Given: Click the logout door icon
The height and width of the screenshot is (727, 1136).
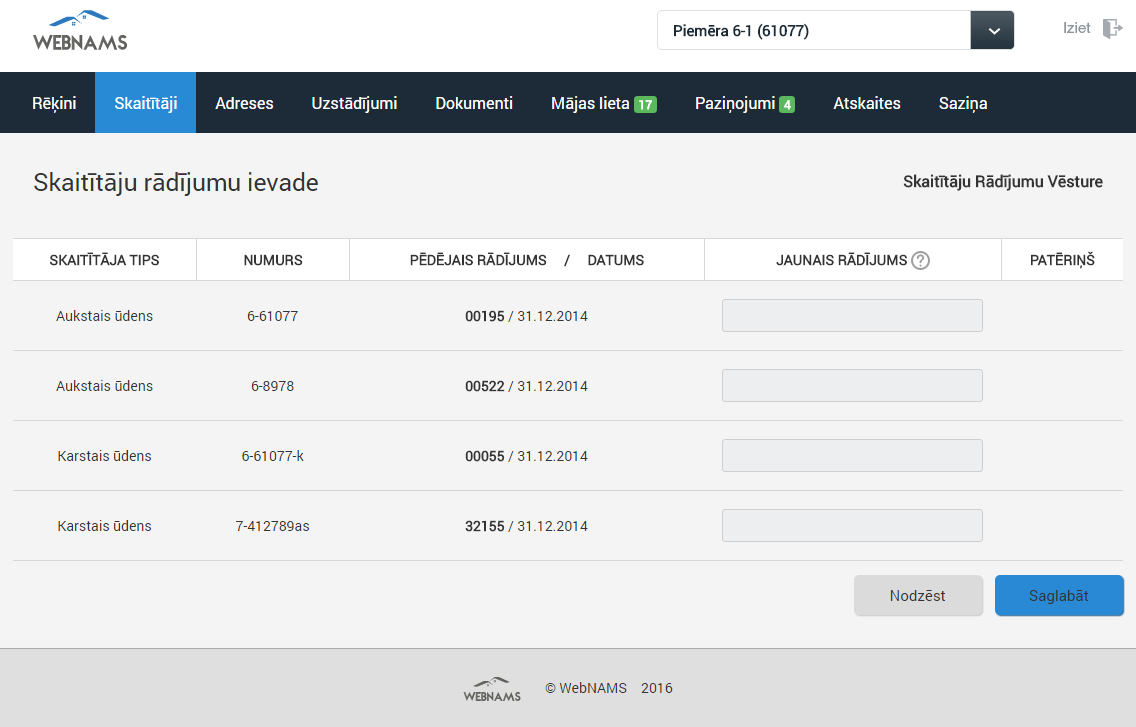Looking at the screenshot, I should pos(1112,28).
